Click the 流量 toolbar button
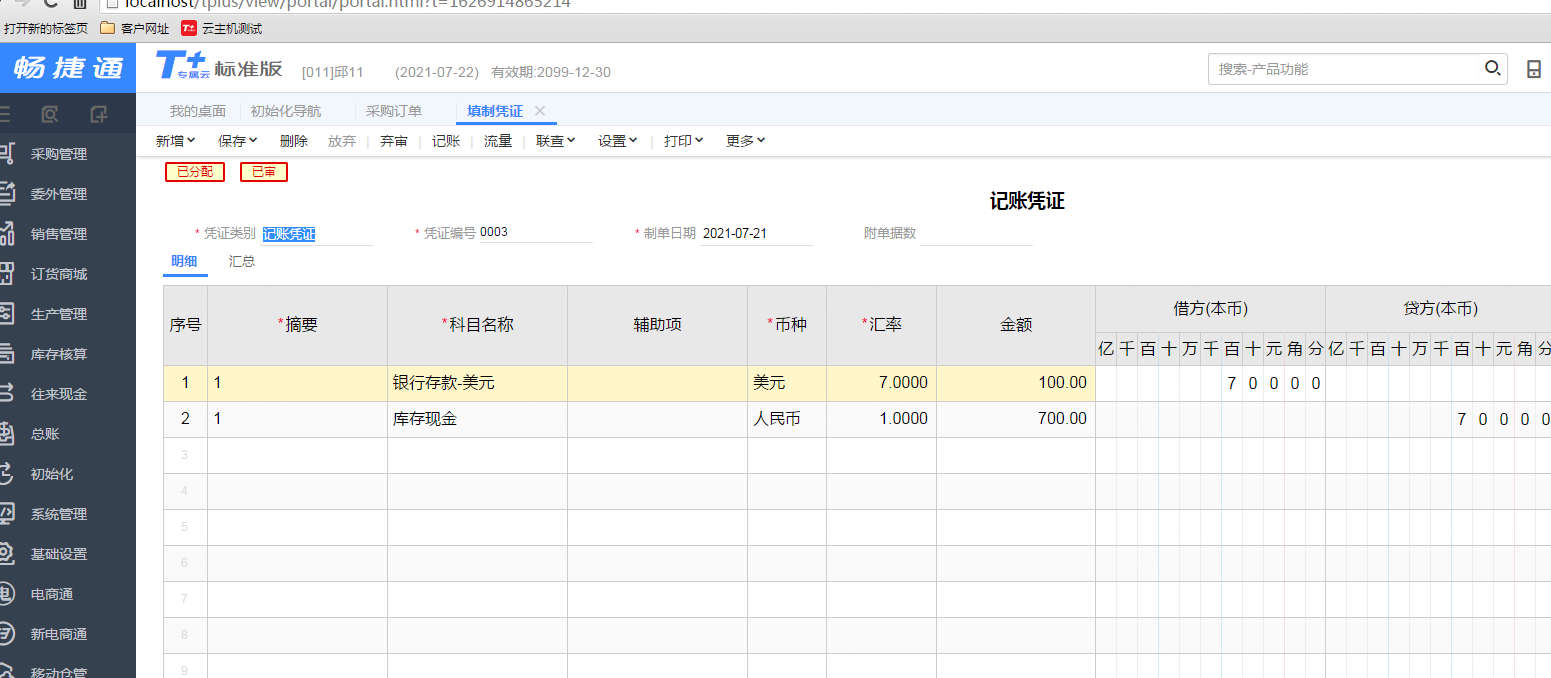Viewport: 1551px width, 678px height. pyautogui.click(x=498, y=141)
